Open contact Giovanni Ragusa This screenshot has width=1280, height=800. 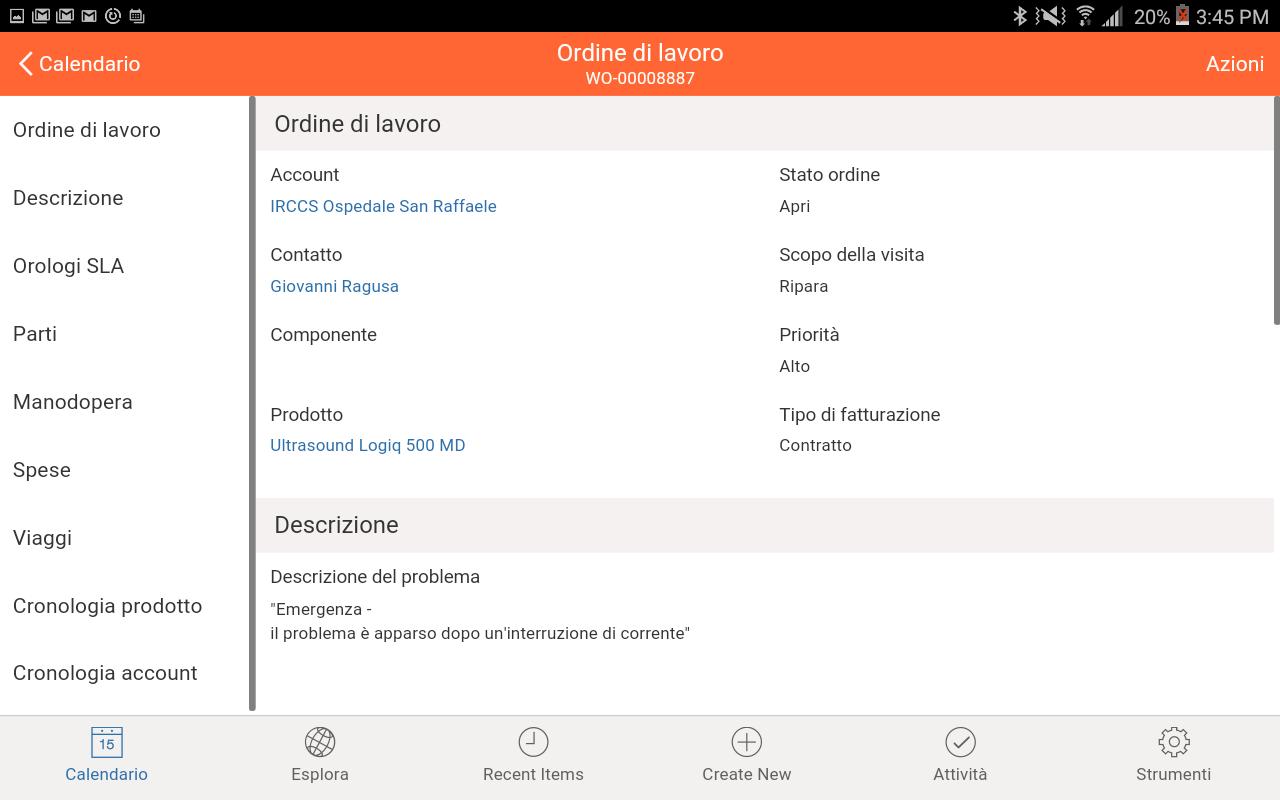334,286
